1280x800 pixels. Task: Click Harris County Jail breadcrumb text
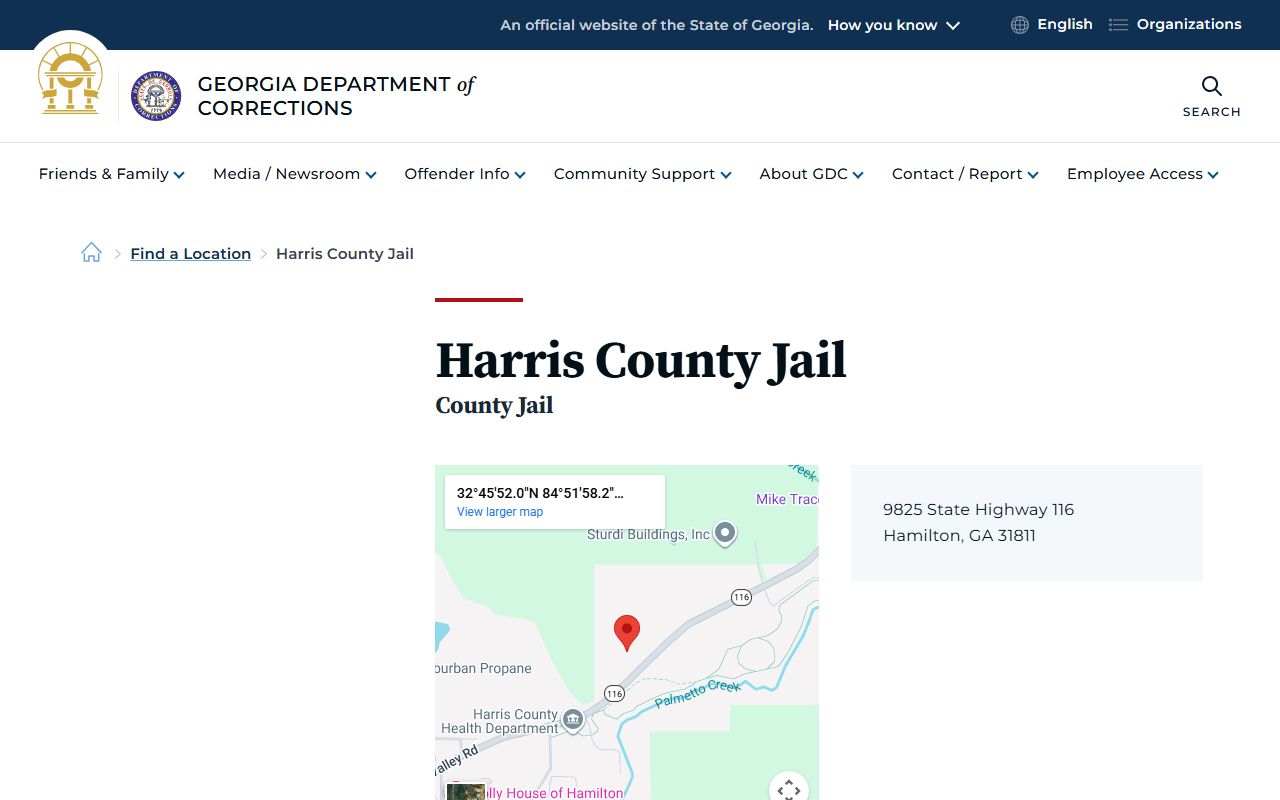(345, 254)
